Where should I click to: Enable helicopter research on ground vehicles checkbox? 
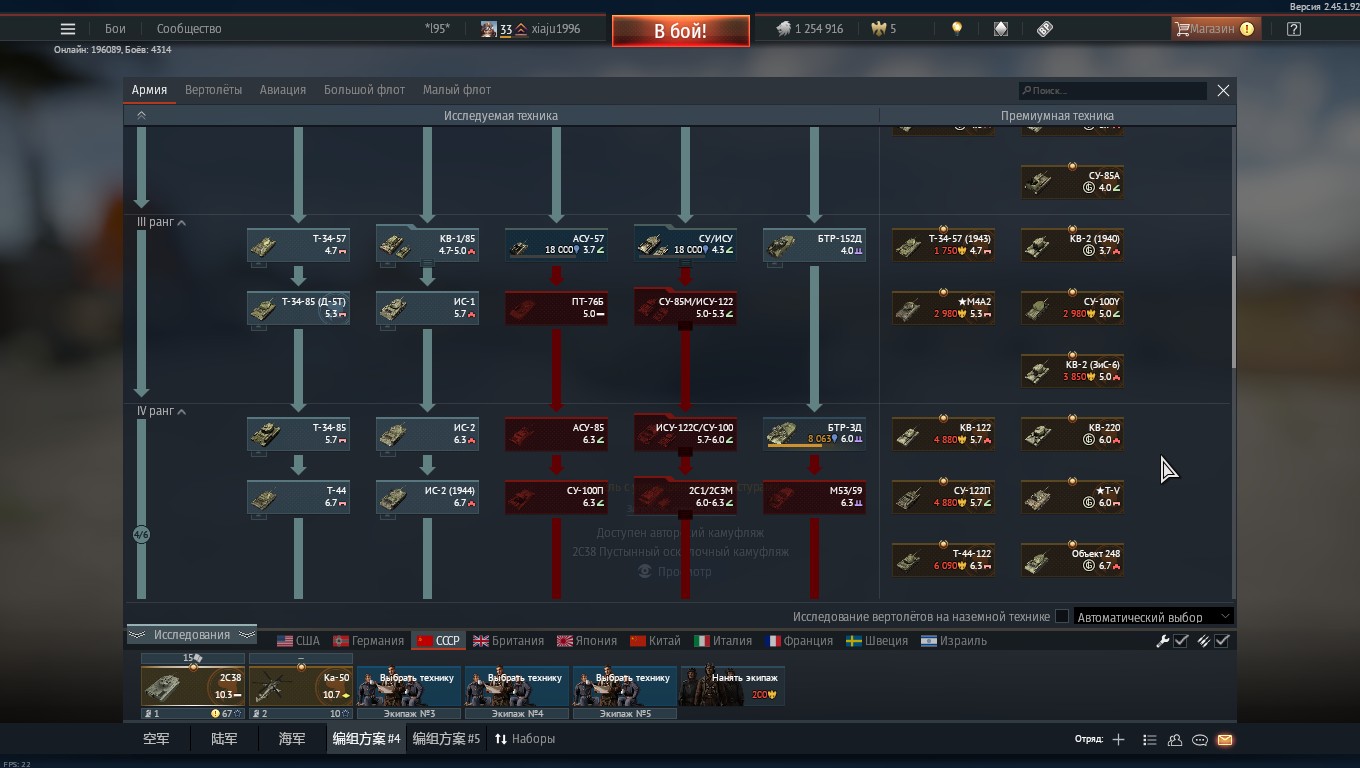tap(1062, 617)
